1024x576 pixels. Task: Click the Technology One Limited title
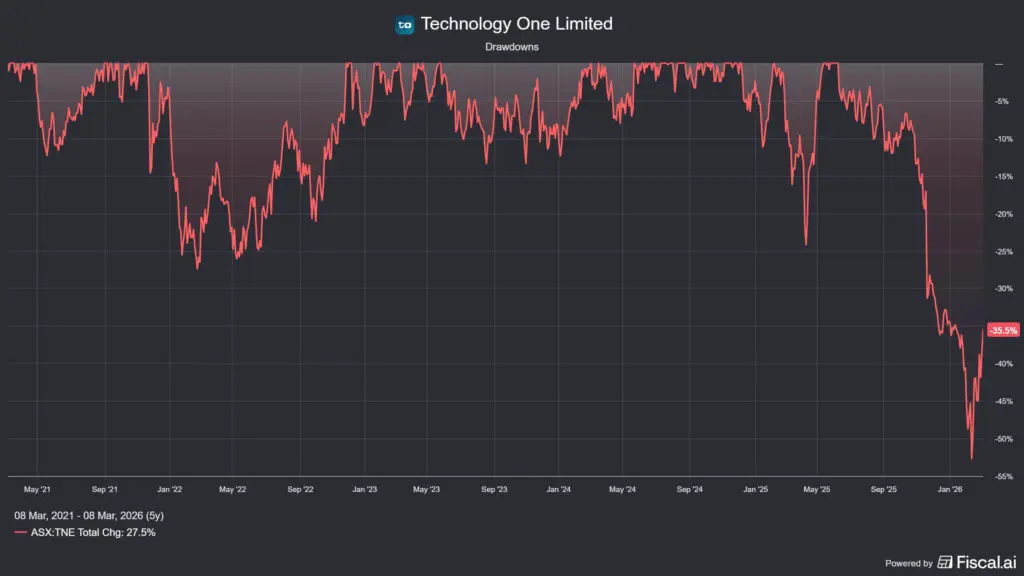[516, 24]
